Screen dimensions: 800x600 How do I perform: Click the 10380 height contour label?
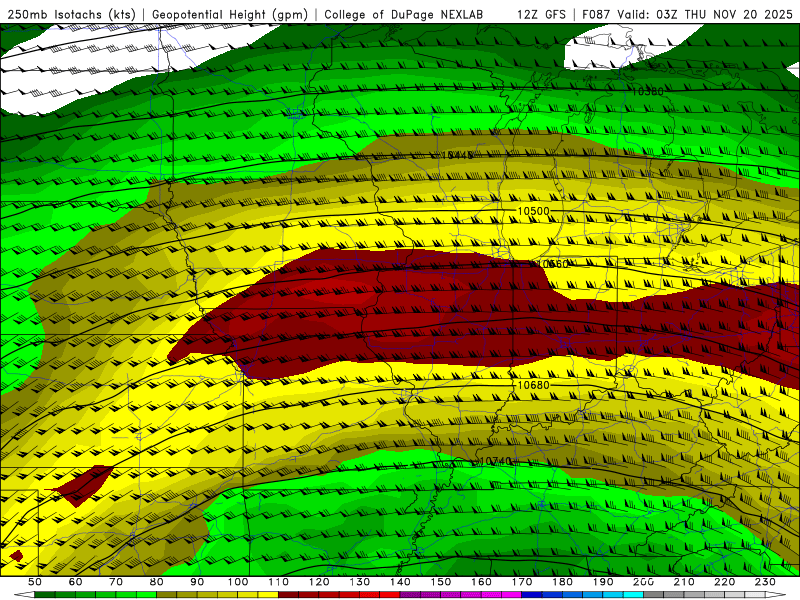tap(647, 91)
